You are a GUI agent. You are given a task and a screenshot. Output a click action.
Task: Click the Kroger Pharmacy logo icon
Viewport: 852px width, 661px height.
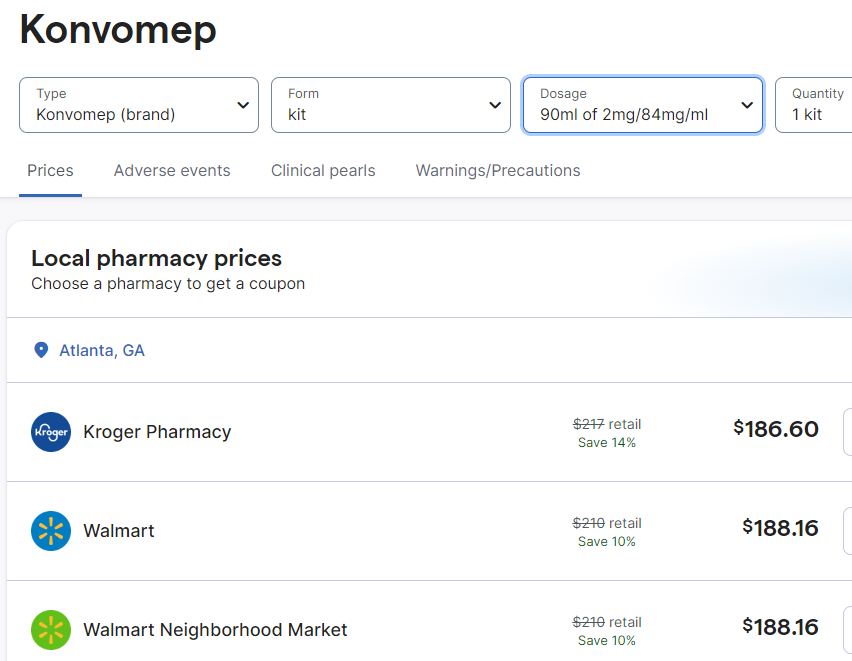point(51,432)
